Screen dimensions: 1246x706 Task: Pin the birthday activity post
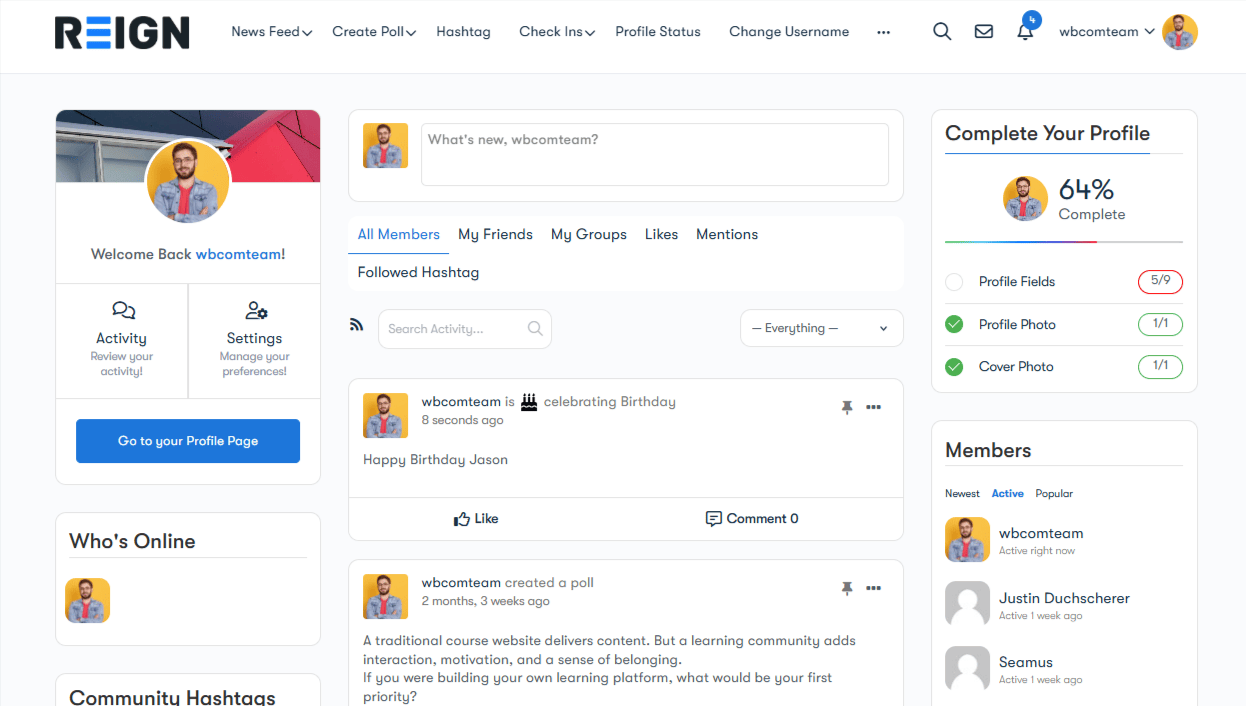847,407
